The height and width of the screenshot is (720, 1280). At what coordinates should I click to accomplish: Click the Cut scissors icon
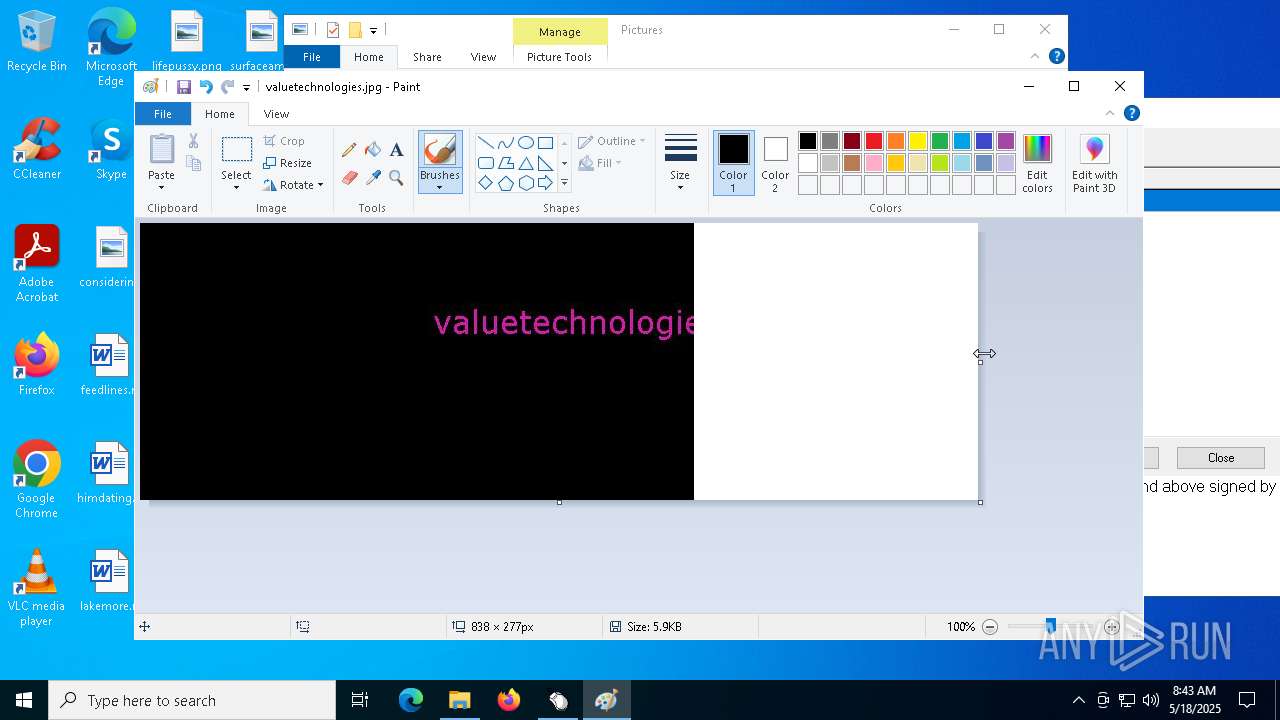click(193, 141)
